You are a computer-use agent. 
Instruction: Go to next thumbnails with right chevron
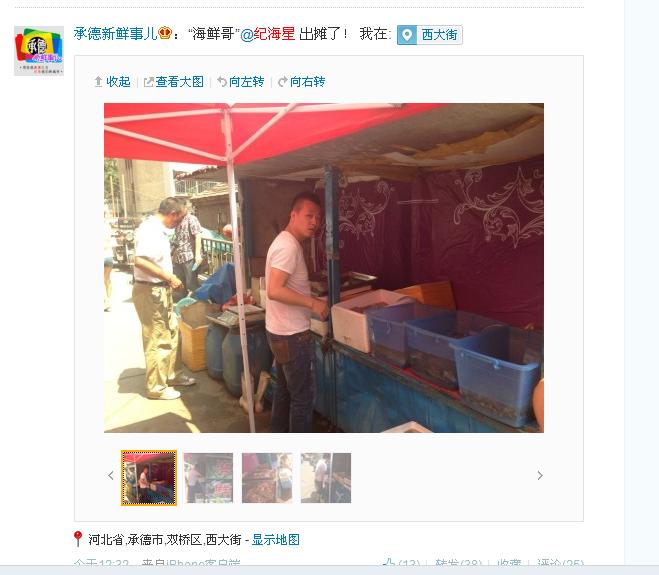tap(540, 475)
